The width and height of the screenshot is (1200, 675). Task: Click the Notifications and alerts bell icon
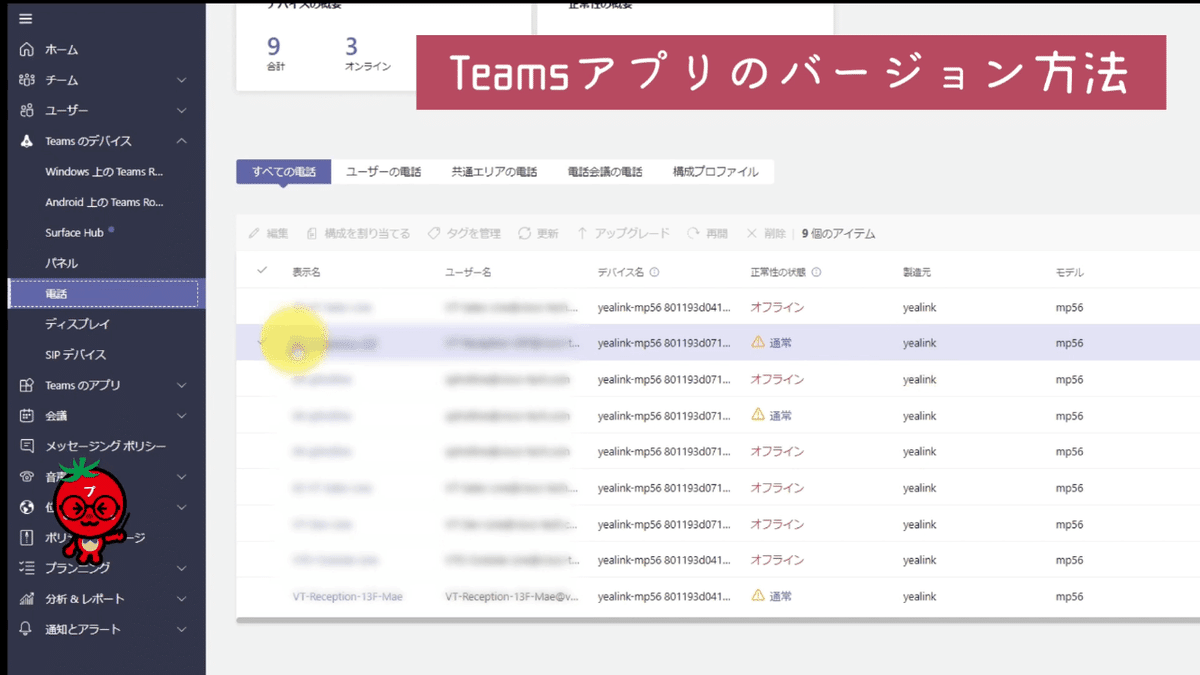pos(26,629)
